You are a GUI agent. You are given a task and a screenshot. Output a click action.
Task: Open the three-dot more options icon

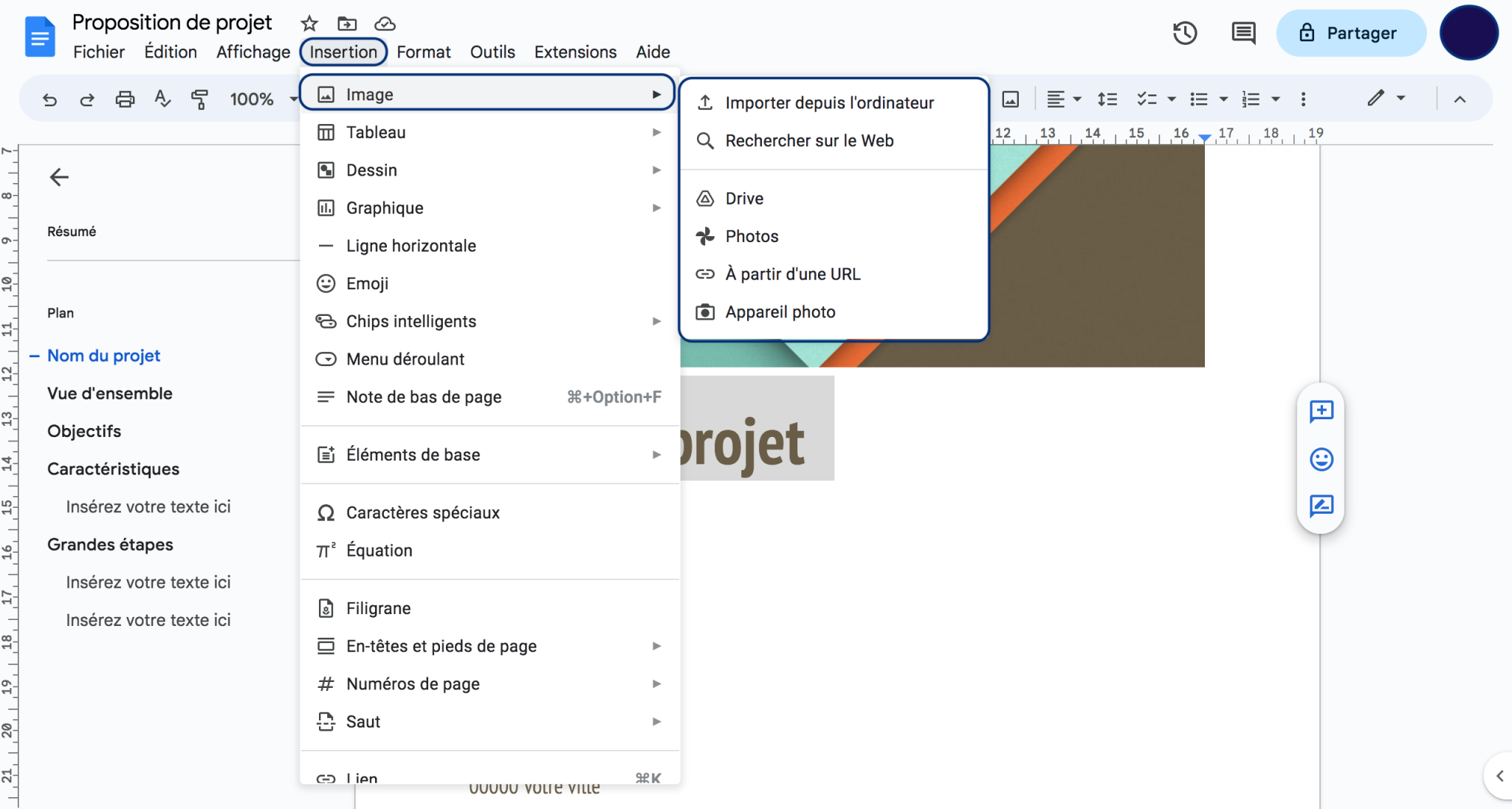[1303, 99]
